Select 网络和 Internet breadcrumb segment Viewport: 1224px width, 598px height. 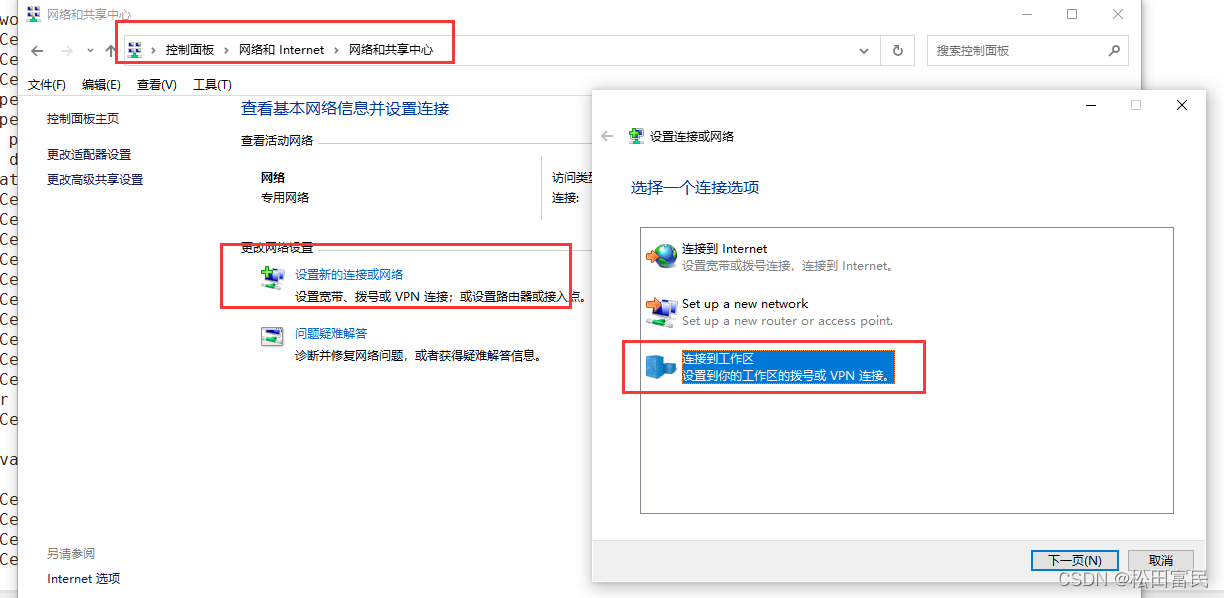pos(282,50)
